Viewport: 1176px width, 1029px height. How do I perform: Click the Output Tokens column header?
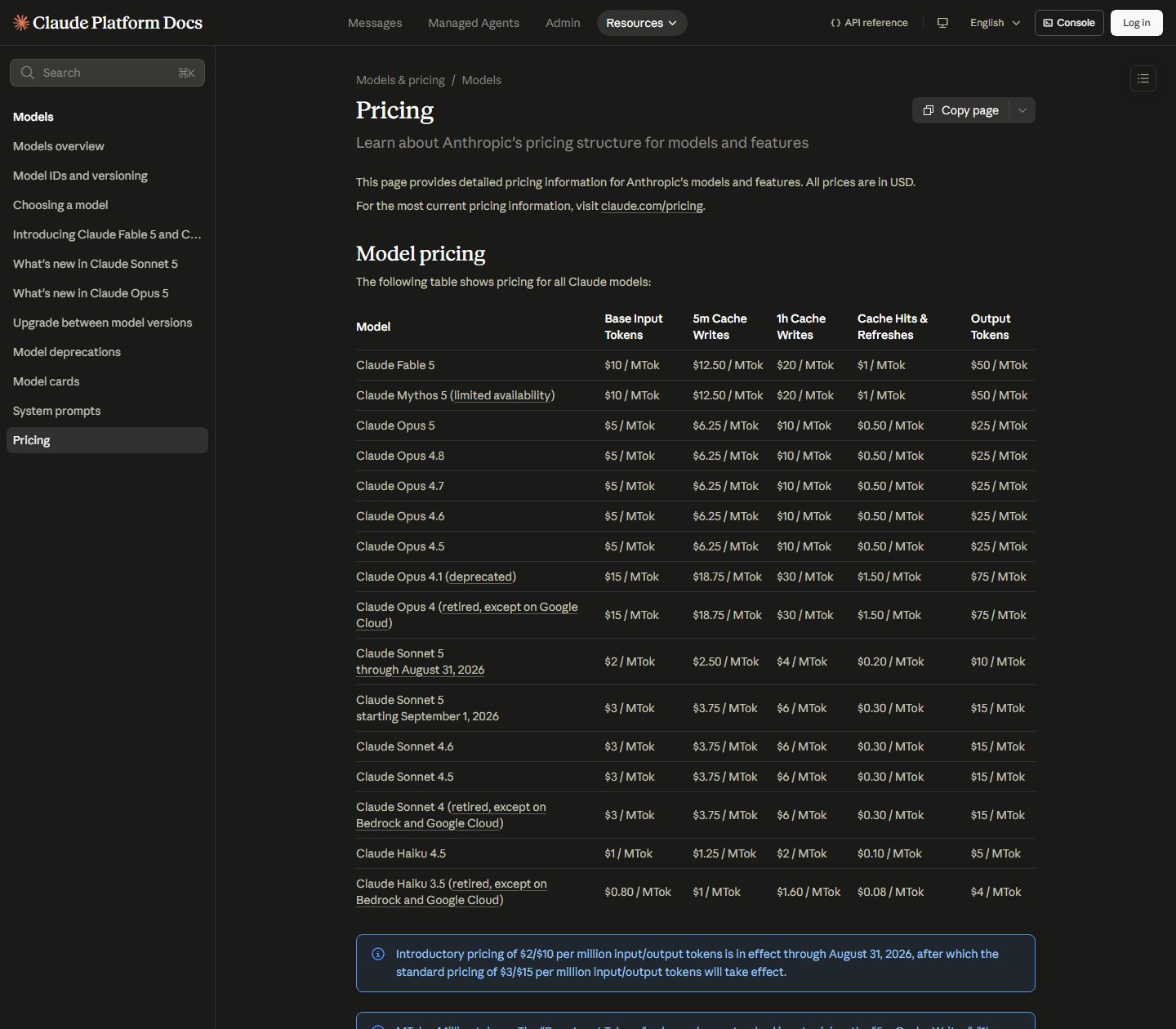point(991,327)
